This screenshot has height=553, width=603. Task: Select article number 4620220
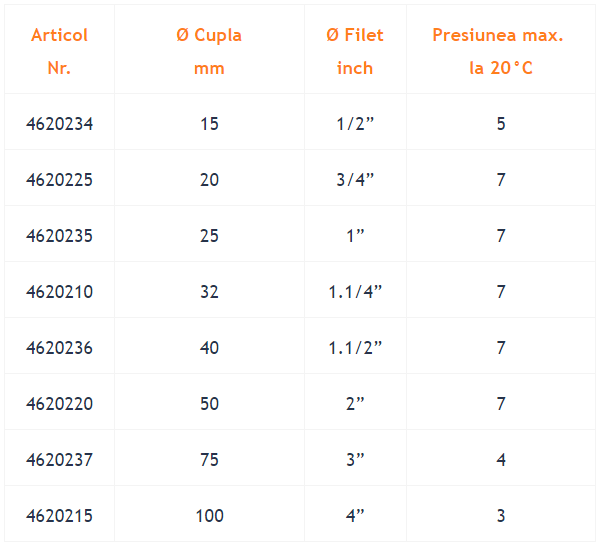(59, 403)
